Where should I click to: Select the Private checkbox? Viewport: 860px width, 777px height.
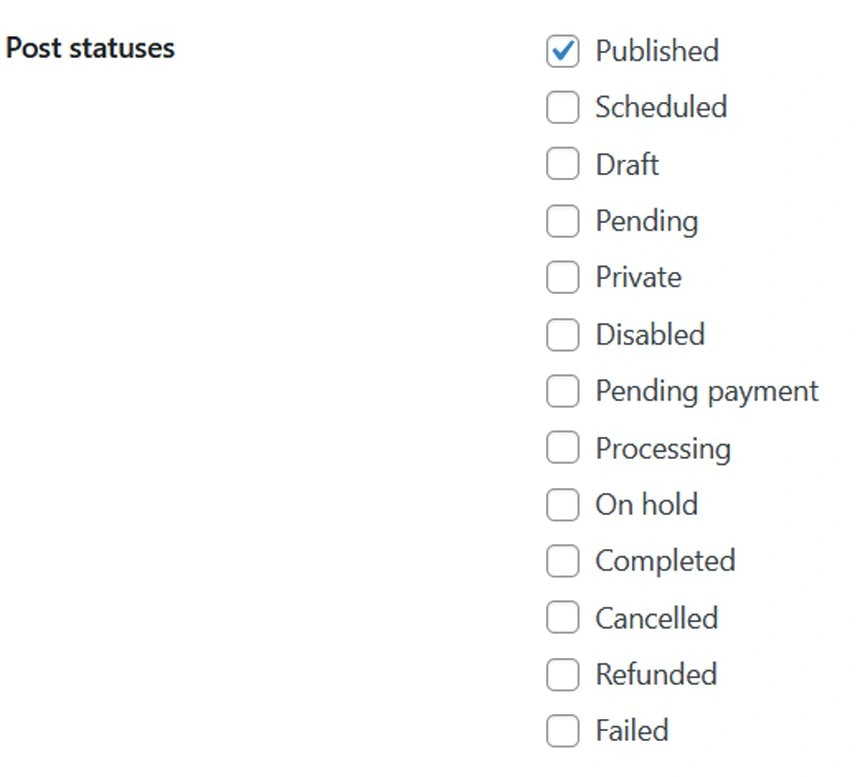click(563, 277)
